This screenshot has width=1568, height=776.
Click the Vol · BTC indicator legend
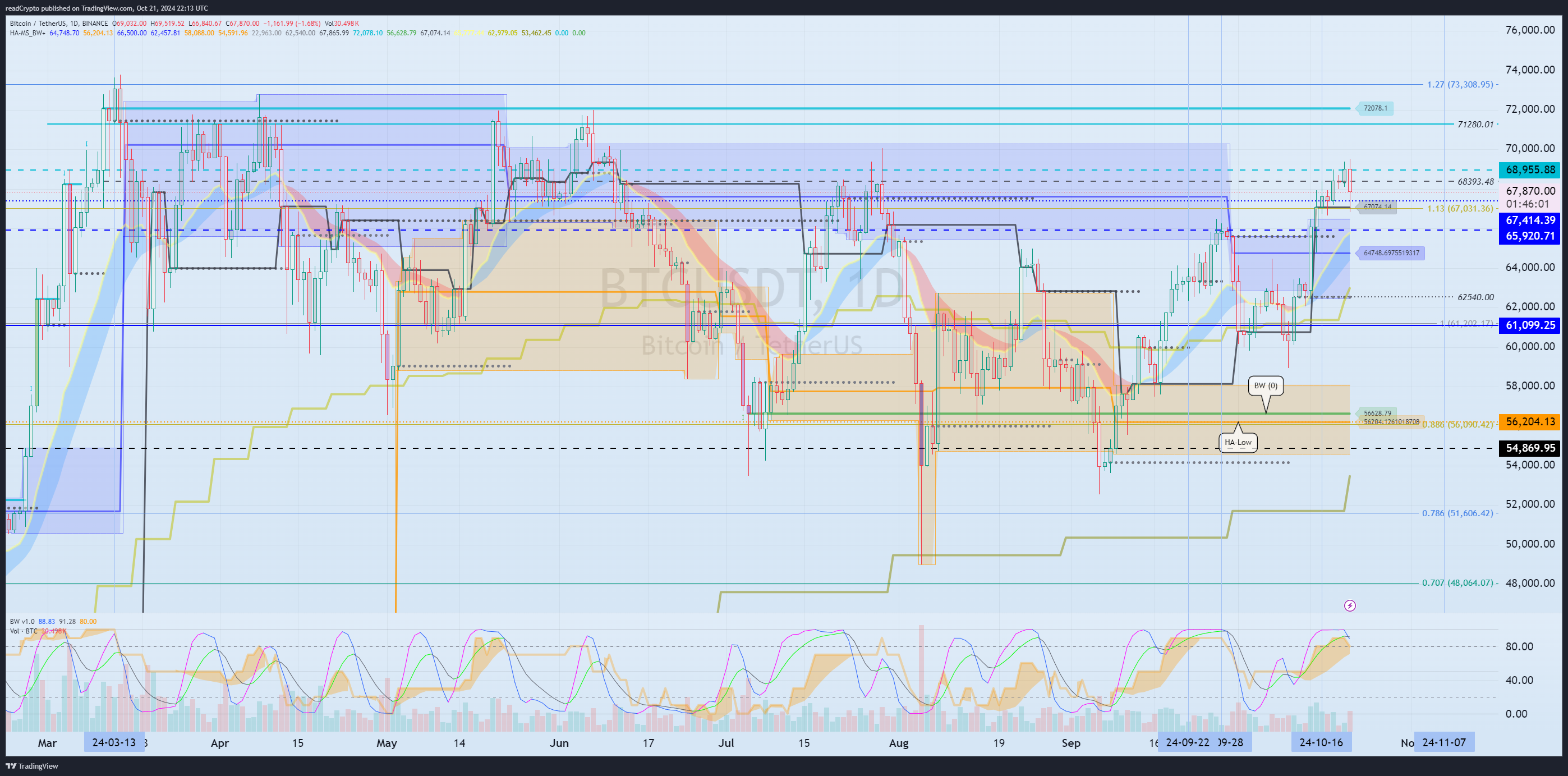24,631
